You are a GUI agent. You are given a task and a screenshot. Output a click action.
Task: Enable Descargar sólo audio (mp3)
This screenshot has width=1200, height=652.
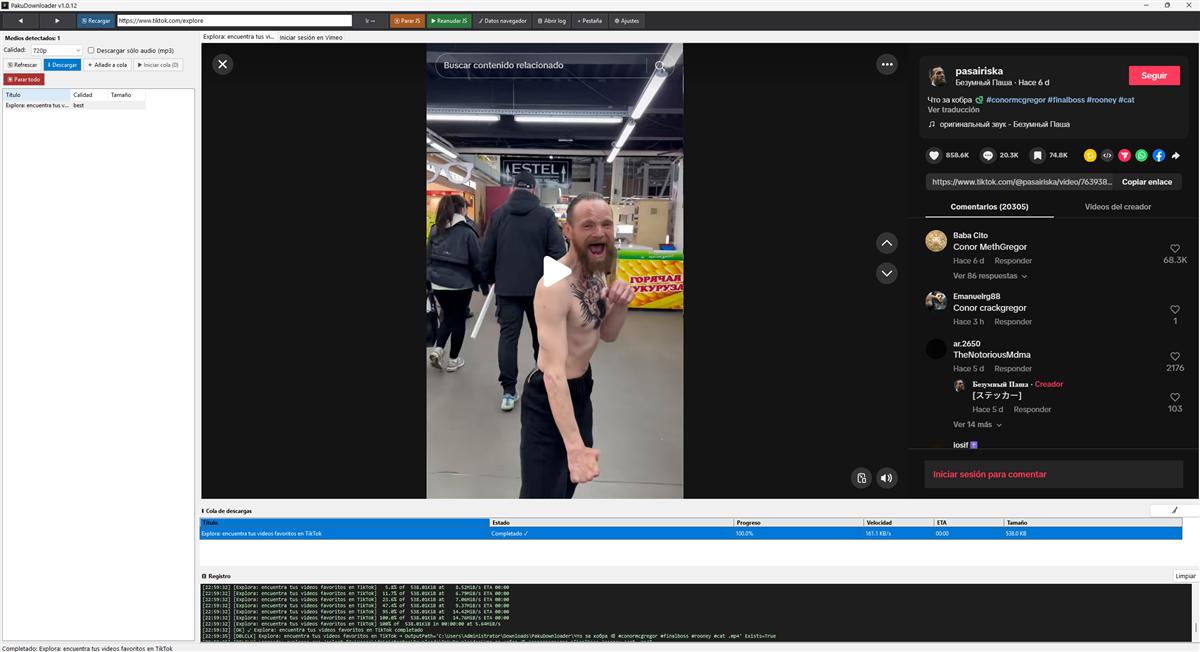click(x=129, y=50)
